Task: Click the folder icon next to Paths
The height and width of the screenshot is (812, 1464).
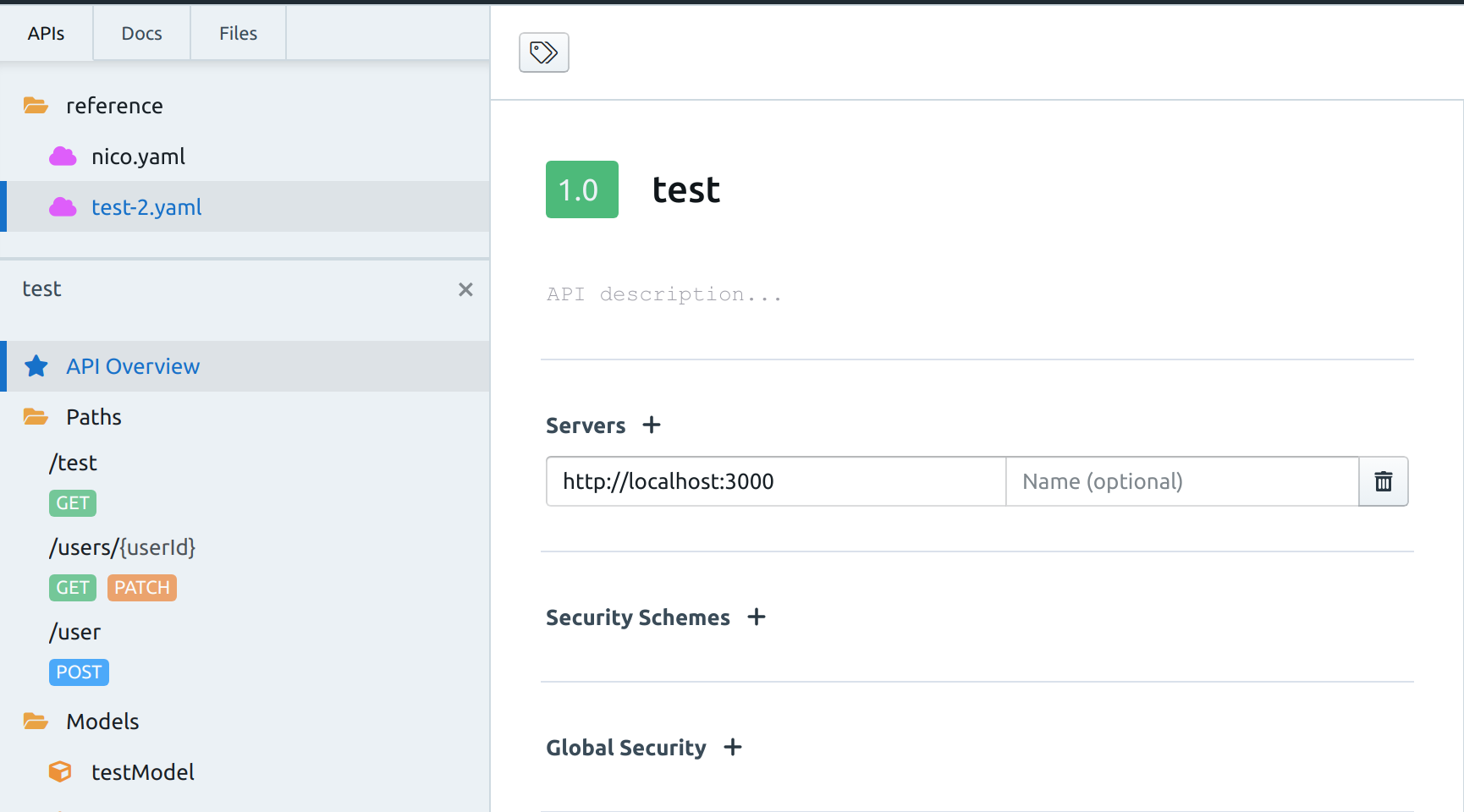Action: (35, 416)
